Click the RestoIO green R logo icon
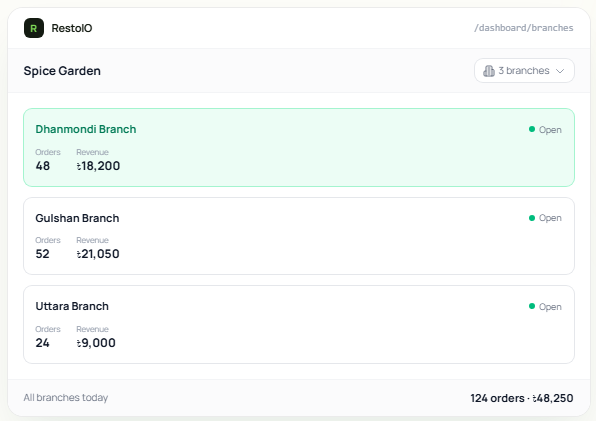596x421 pixels. coord(34,28)
